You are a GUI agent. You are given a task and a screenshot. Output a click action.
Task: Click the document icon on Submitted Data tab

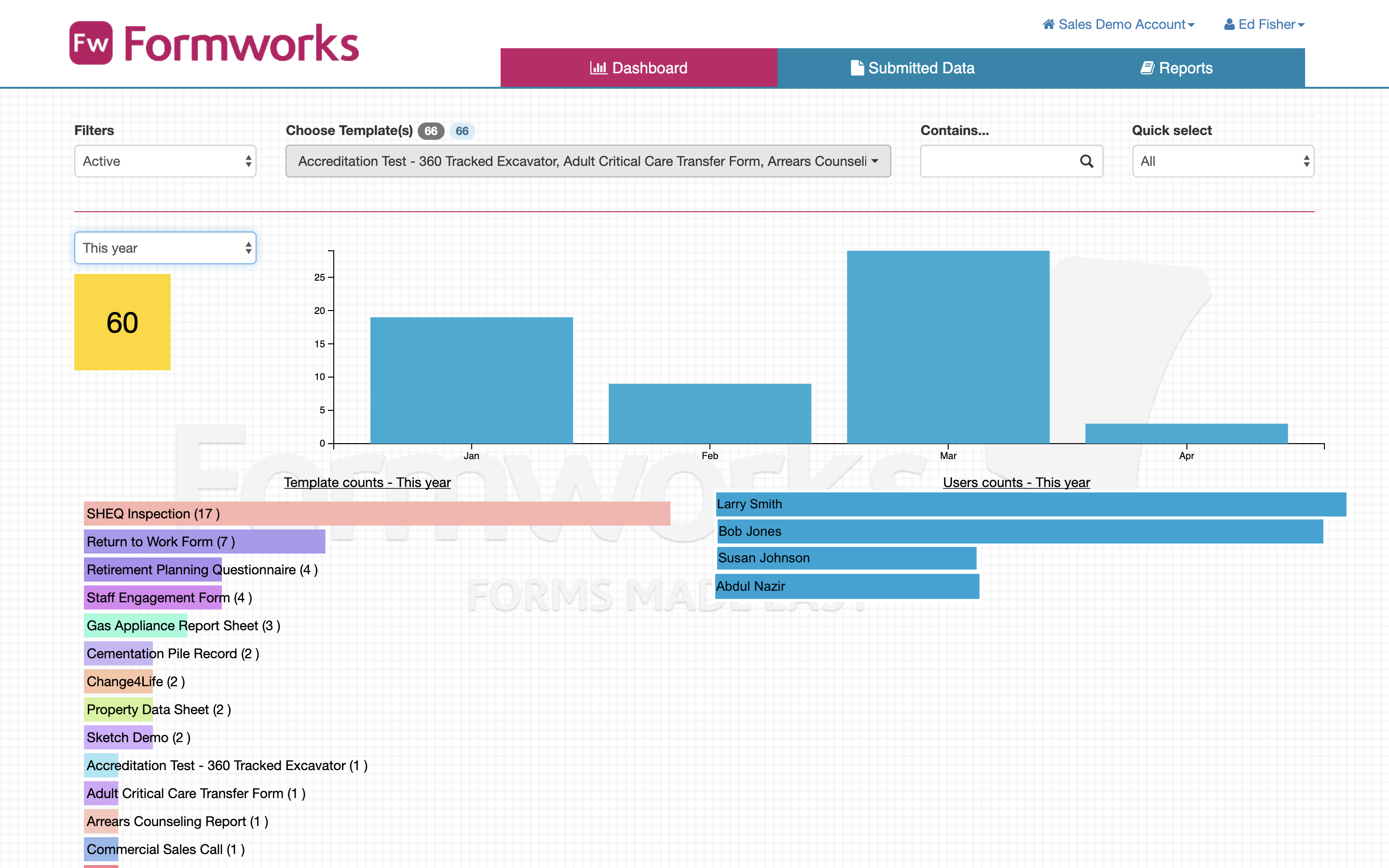(857, 68)
